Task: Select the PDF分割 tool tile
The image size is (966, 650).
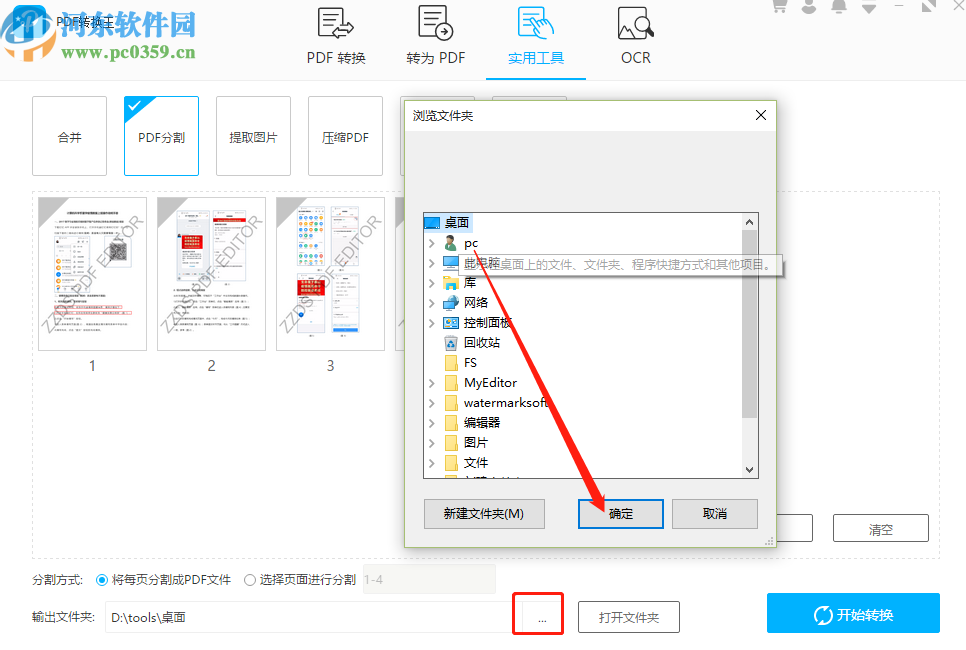Action: (161, 136)
